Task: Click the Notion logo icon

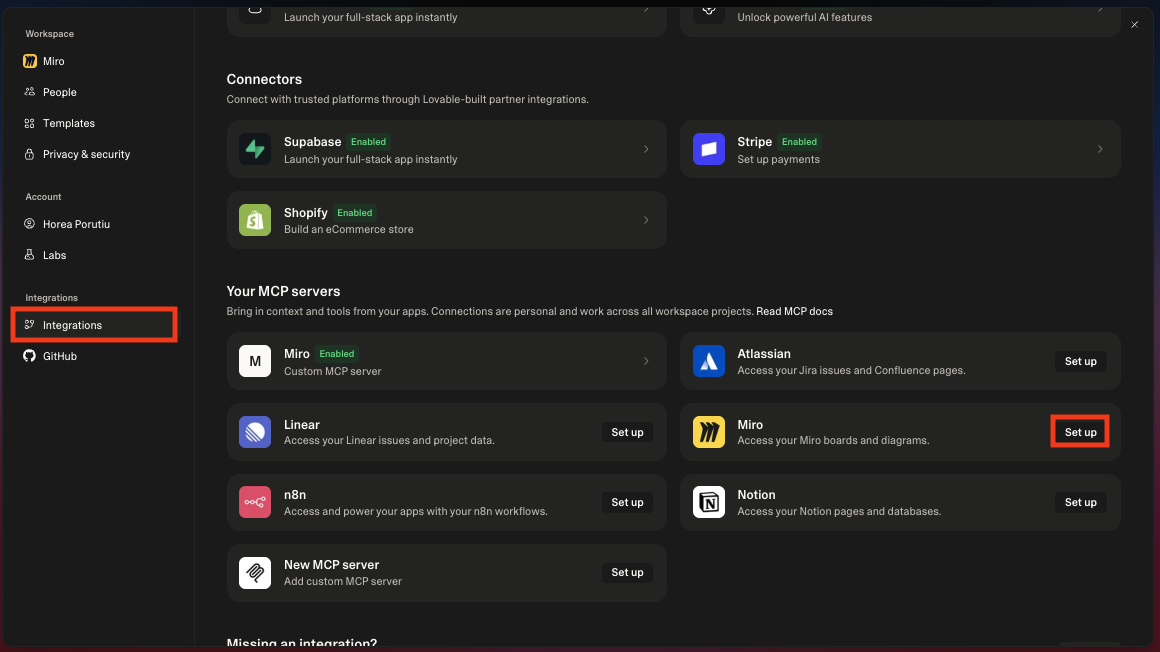Action: click(709, 502)
